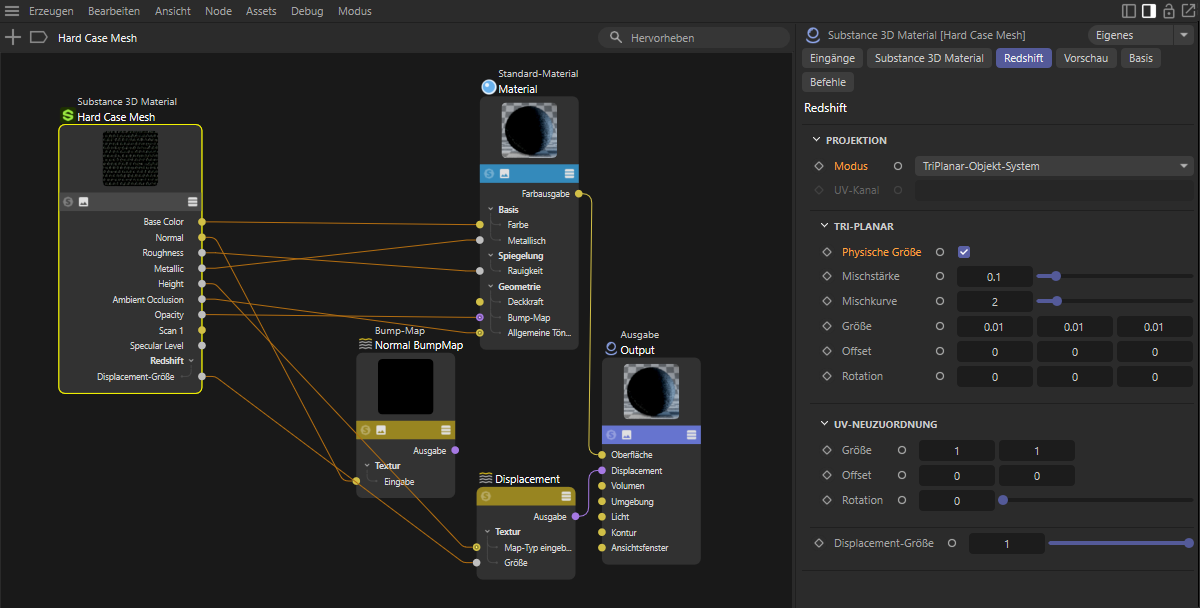Collapse the PROJEKTION section

816,140
